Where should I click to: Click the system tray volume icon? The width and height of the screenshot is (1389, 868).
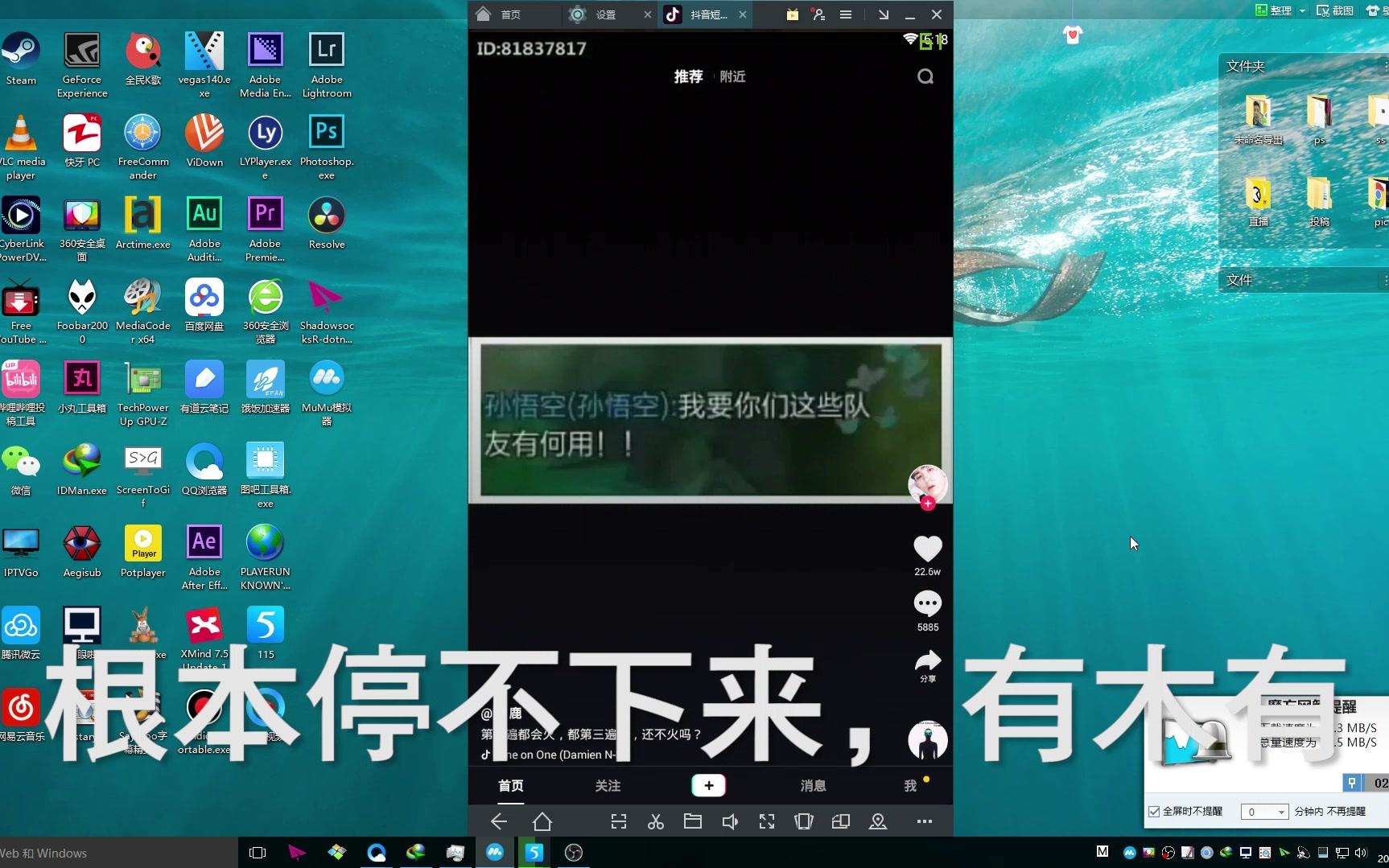pyautogui.click(x=1361, y=853)
